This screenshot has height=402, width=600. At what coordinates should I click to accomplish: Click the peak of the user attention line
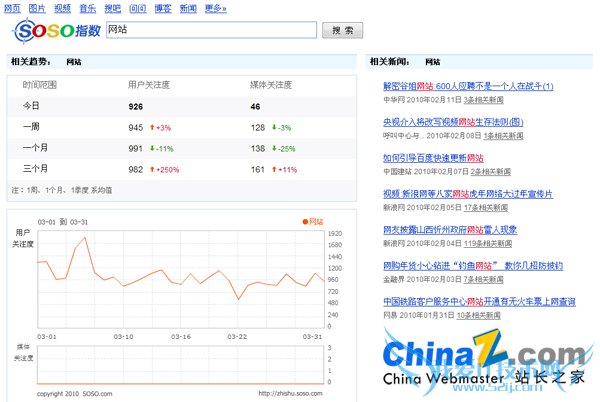tap(85, 238)
